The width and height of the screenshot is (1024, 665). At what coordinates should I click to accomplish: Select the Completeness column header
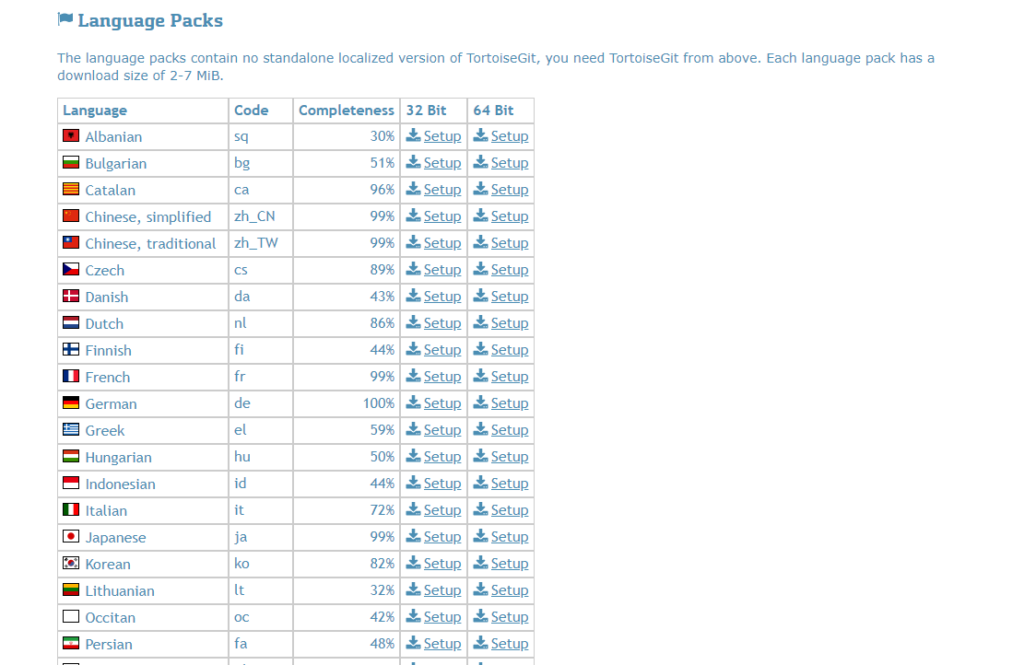click(346, 110)
